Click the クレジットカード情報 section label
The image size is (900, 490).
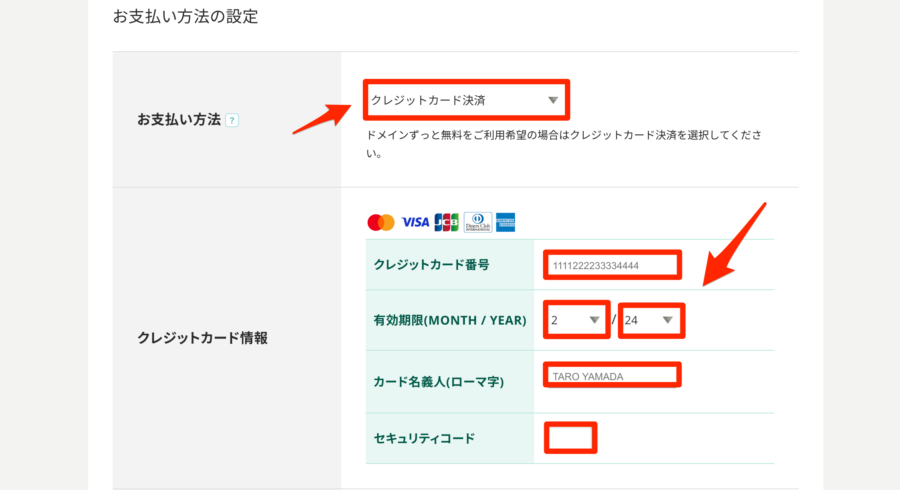[202, 338]
